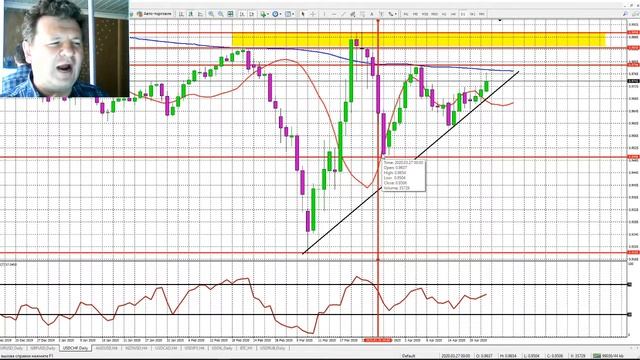Tile chart windows with grid icon
Image resolution: width=640 pixels, height=360 pixels.
[231, 14]
